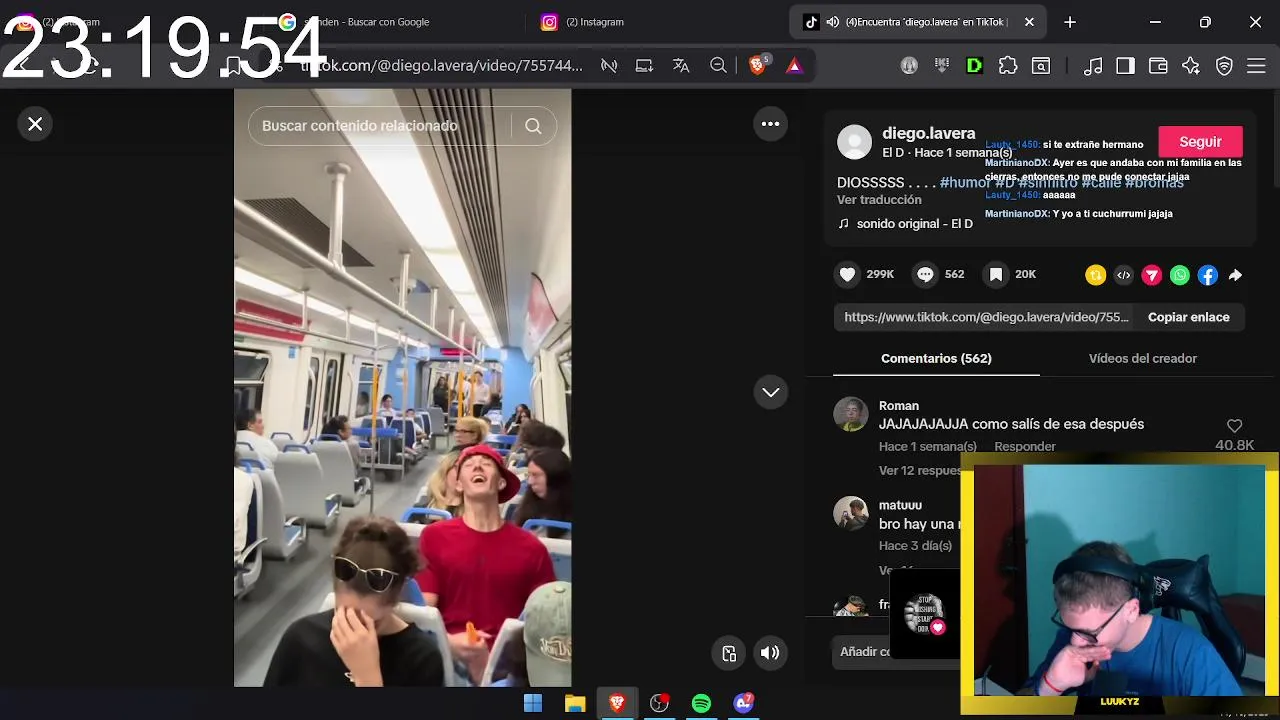Click Brave browser taskbar icon
This screenshot has height=720, width=1280.
[617, 703]
